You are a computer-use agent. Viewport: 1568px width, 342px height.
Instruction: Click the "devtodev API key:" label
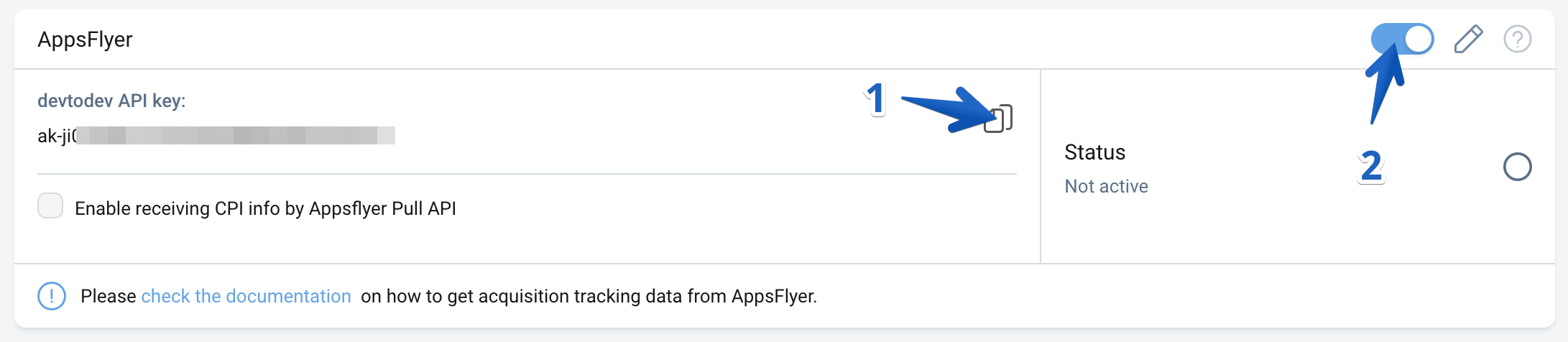[111, 101]
